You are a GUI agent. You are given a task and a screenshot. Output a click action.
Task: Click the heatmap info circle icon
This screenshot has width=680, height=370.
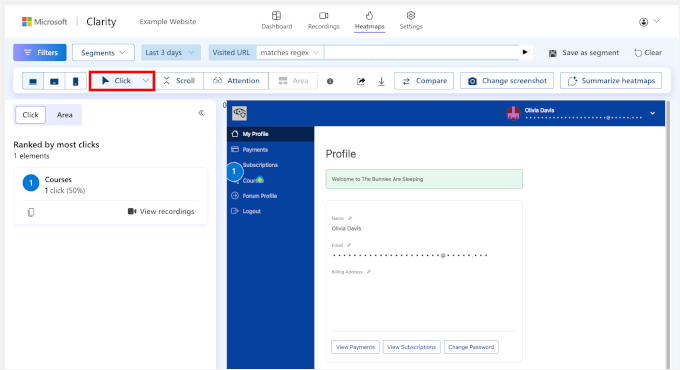pos(330,81)
